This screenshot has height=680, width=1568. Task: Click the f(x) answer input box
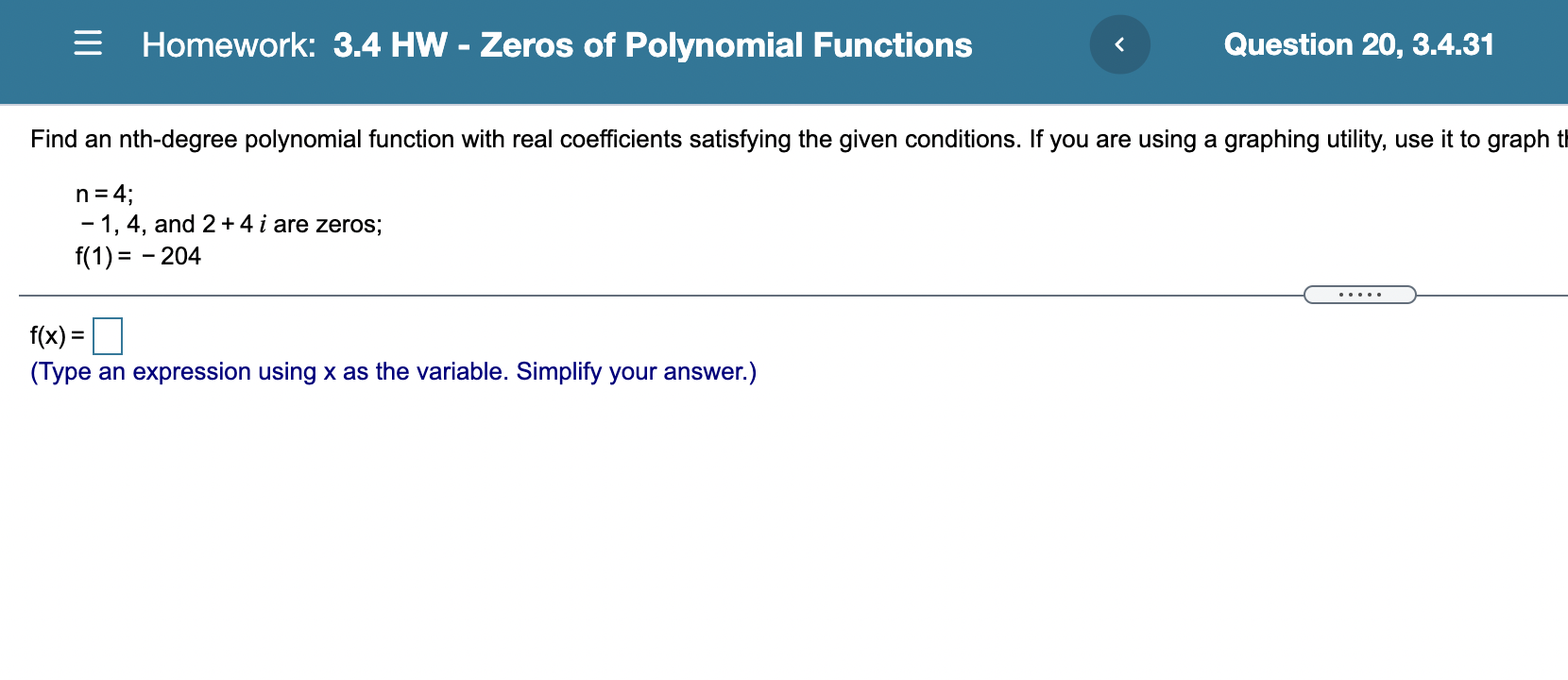(107, 335)
